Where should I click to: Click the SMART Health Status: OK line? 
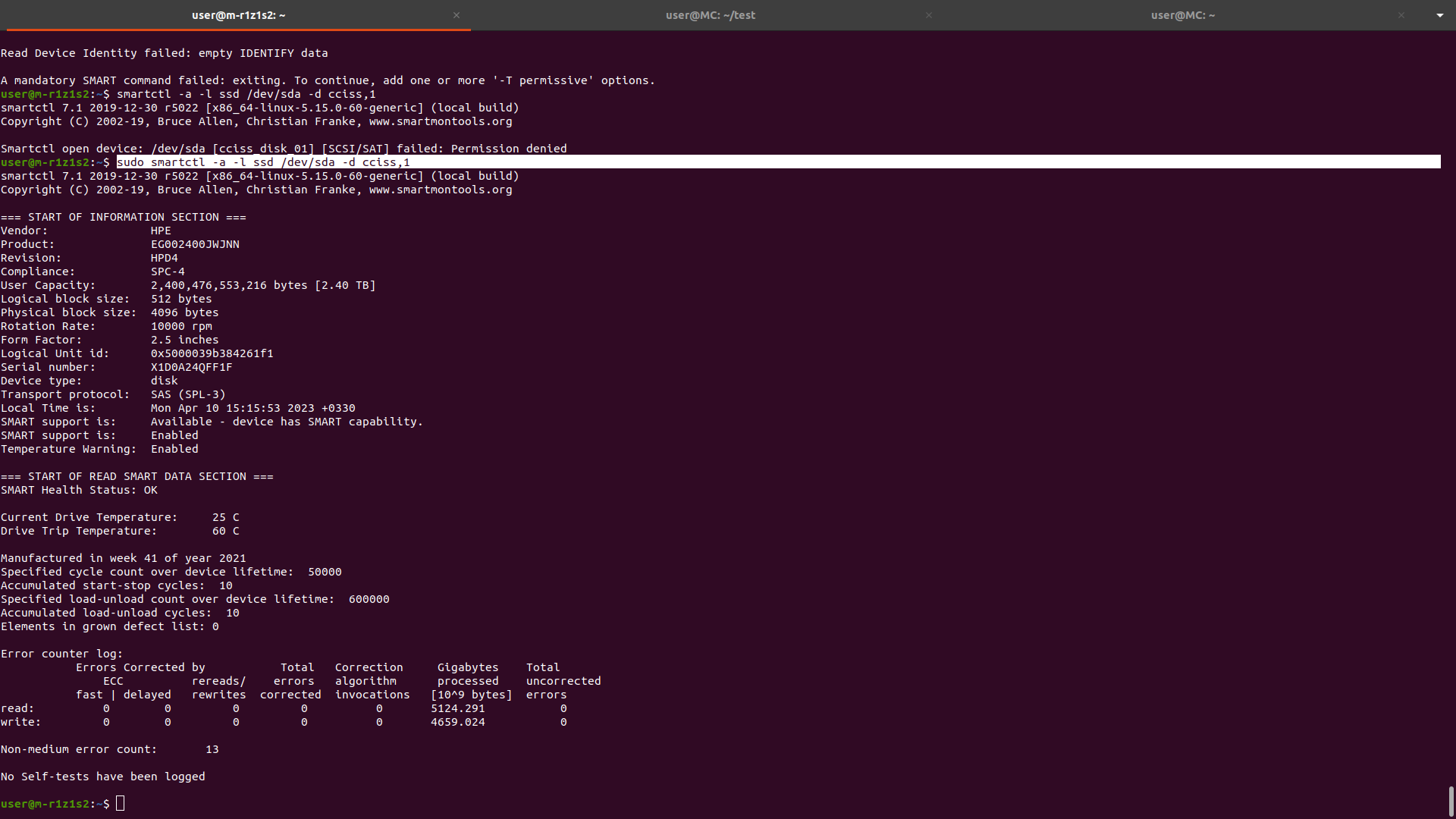click(x=79, y=490)
